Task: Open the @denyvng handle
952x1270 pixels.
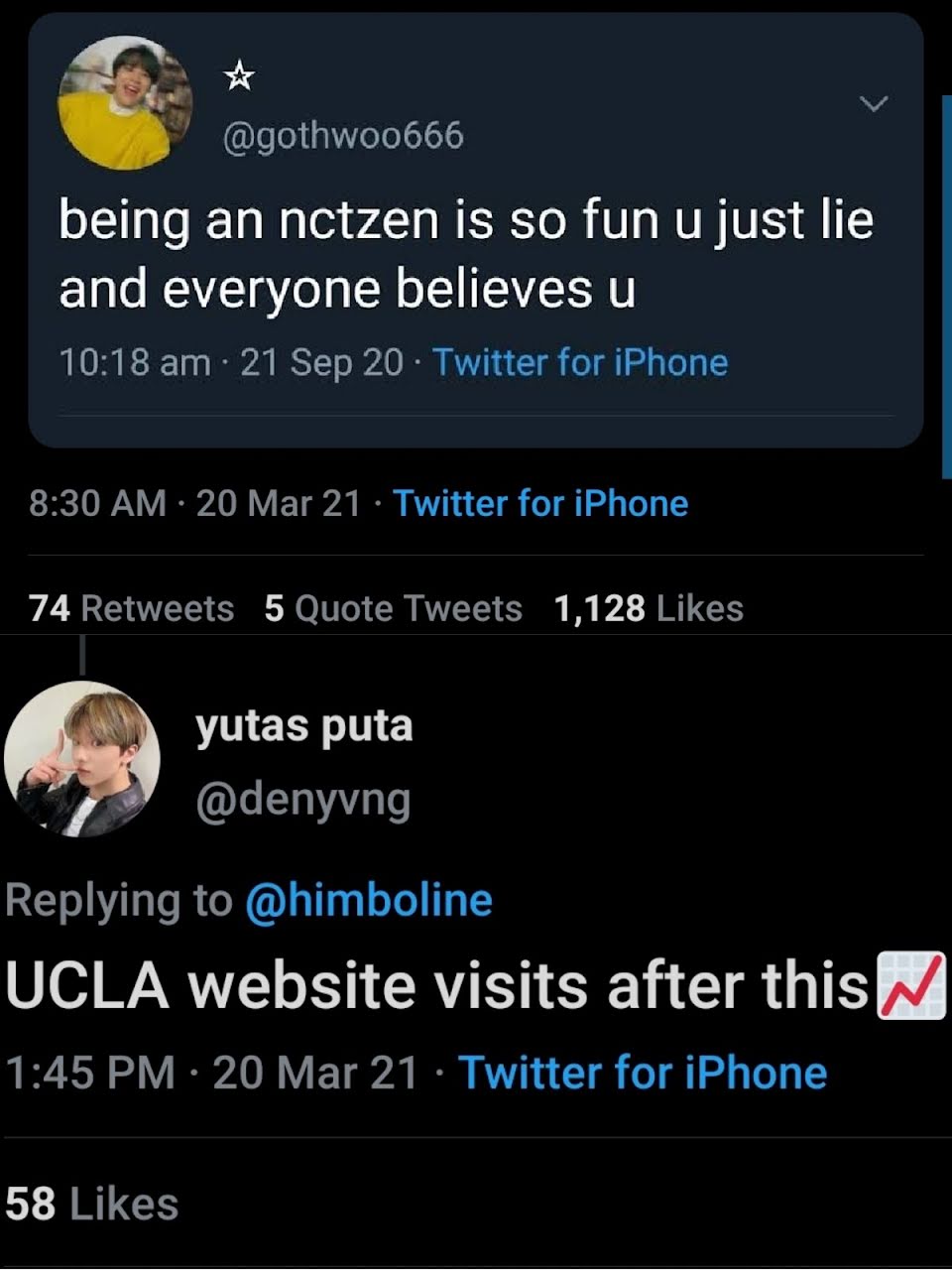Action: click(303, 800)
